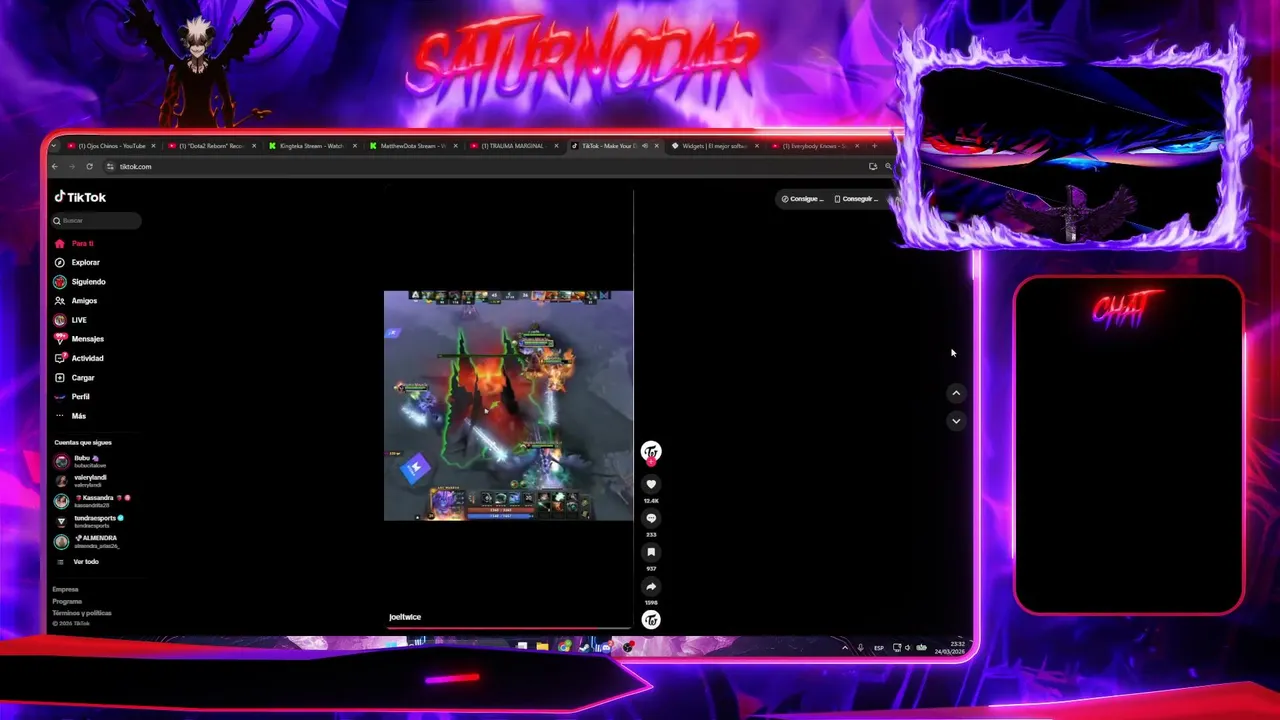Open the Amigos section
Viewport: 1280px width, 720px height.
tap(76, 301)
